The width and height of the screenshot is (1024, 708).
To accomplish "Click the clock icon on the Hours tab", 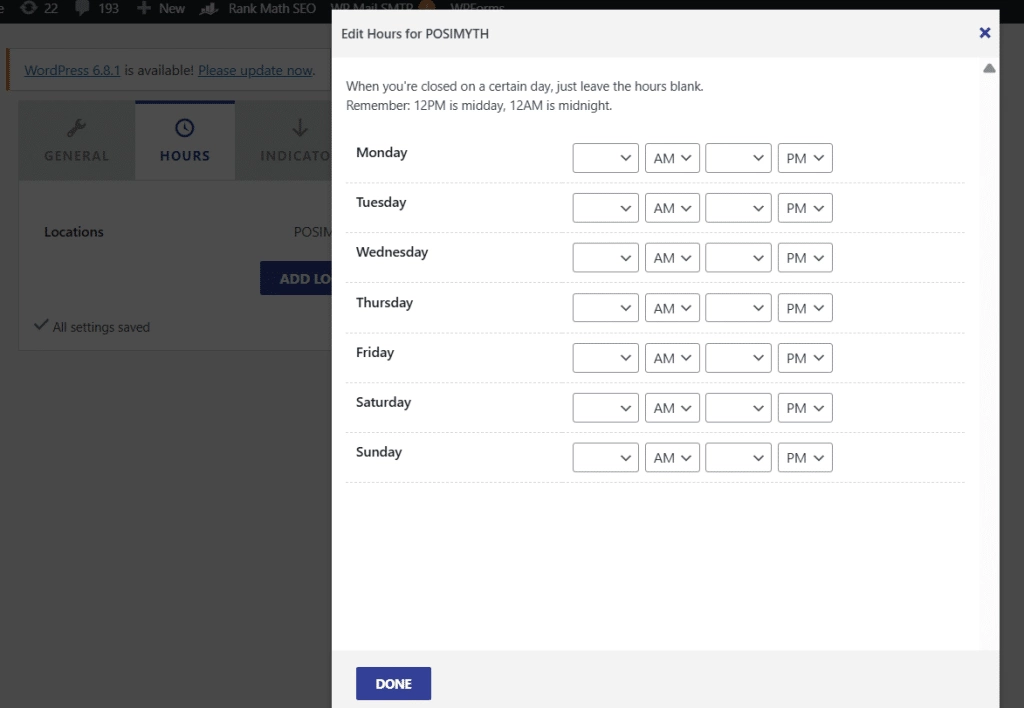I will coord(184,126).
